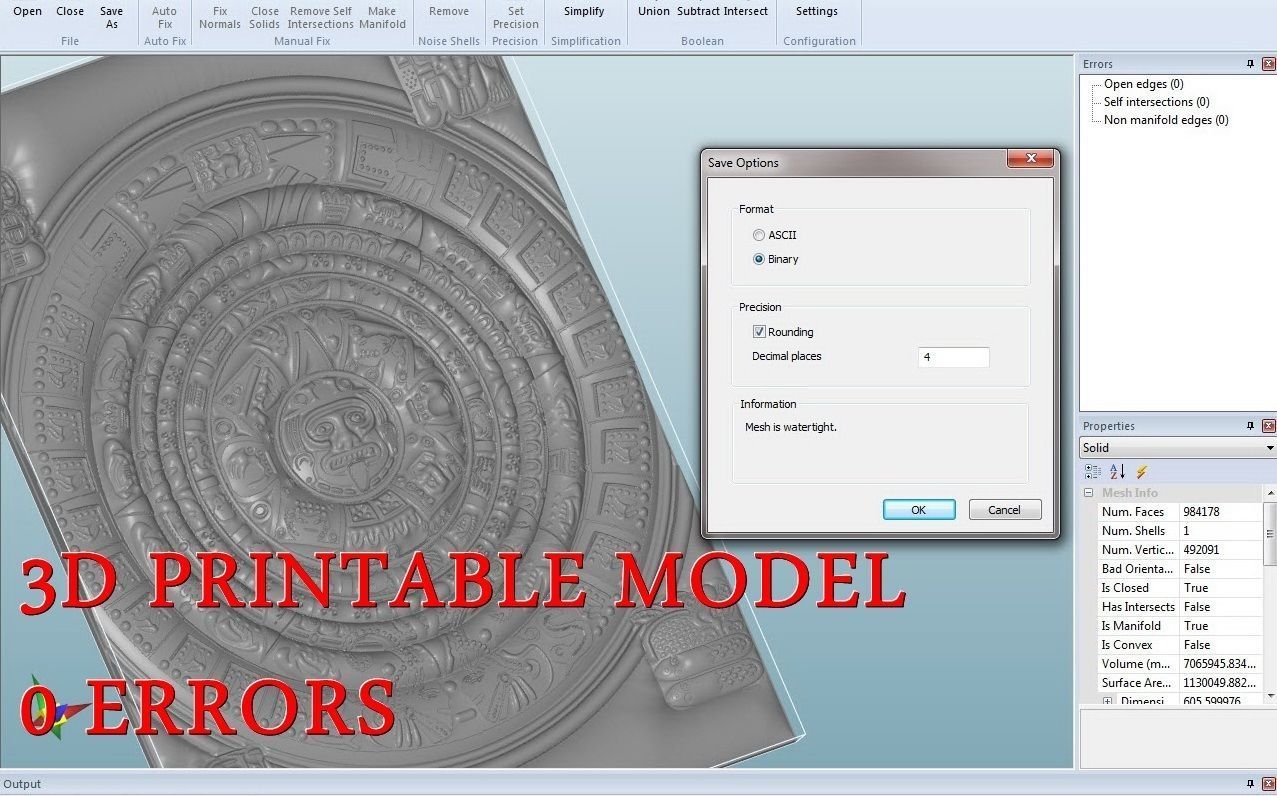
Task: Click the Properties grid scrollbar thumb
Action: pos(1271,533)
